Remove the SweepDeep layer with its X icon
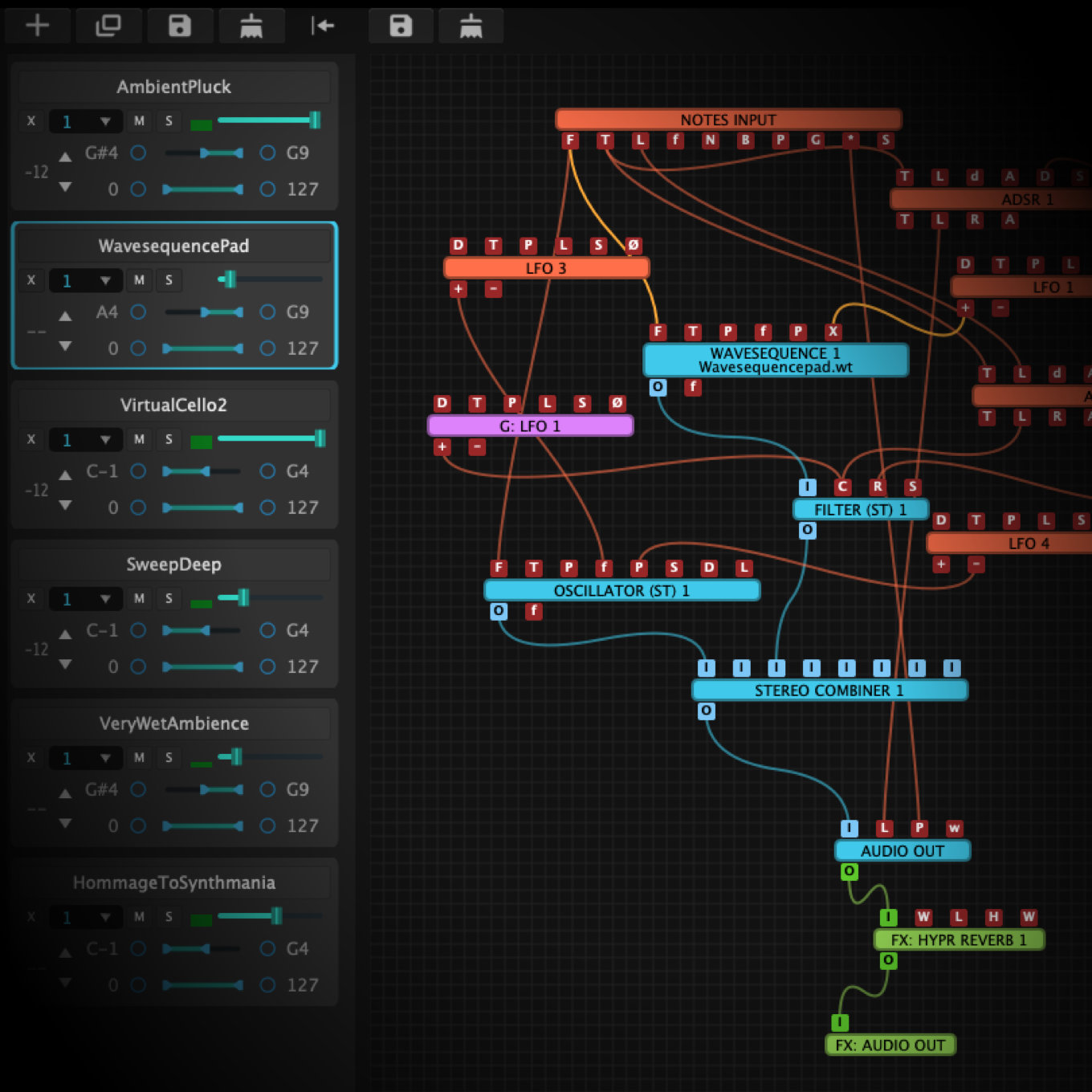 (x=31, y=598)
